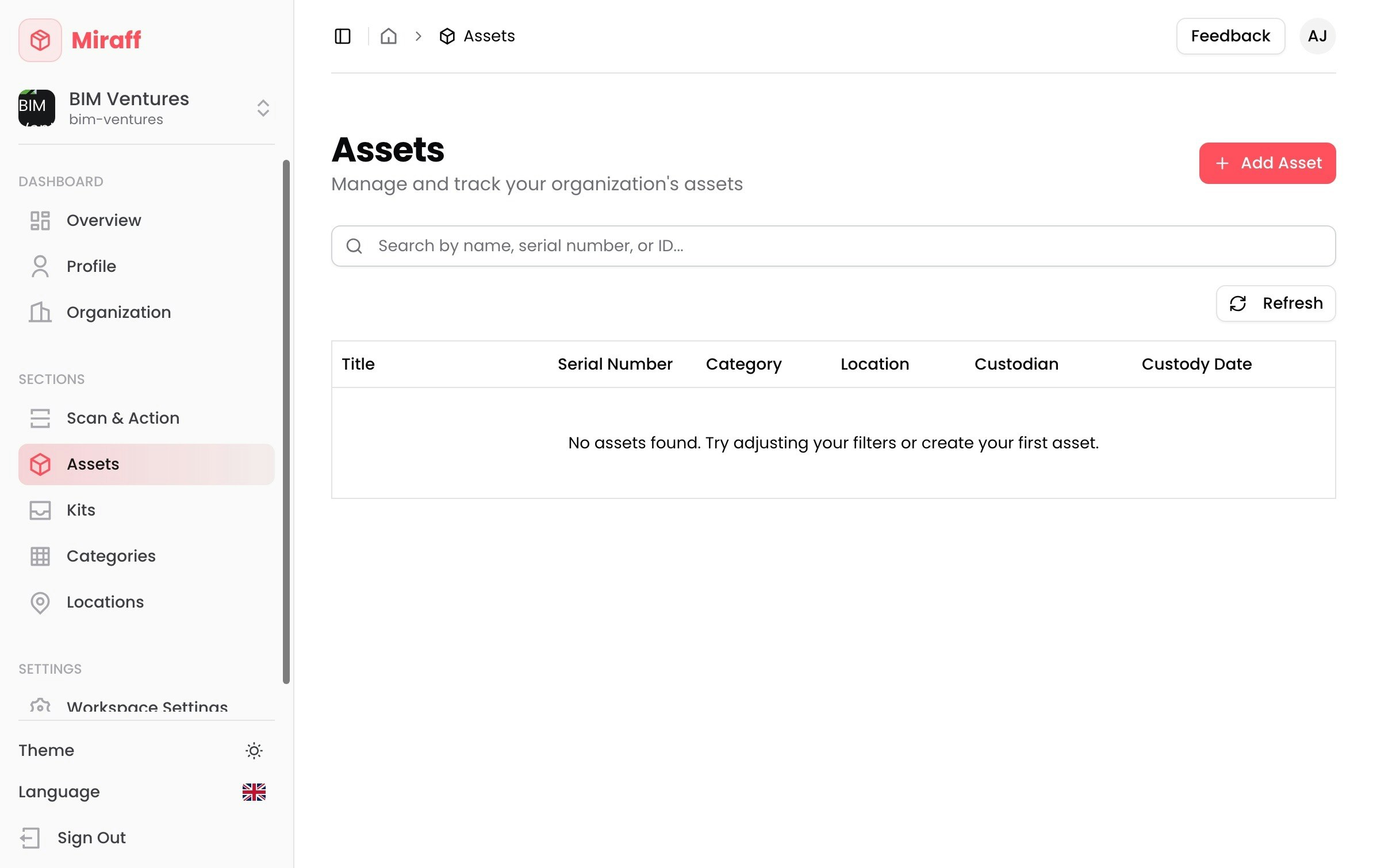The height and width of the screenshot is (868, 1373).
Task: Open Locations in sidebar
Action: 105,602
